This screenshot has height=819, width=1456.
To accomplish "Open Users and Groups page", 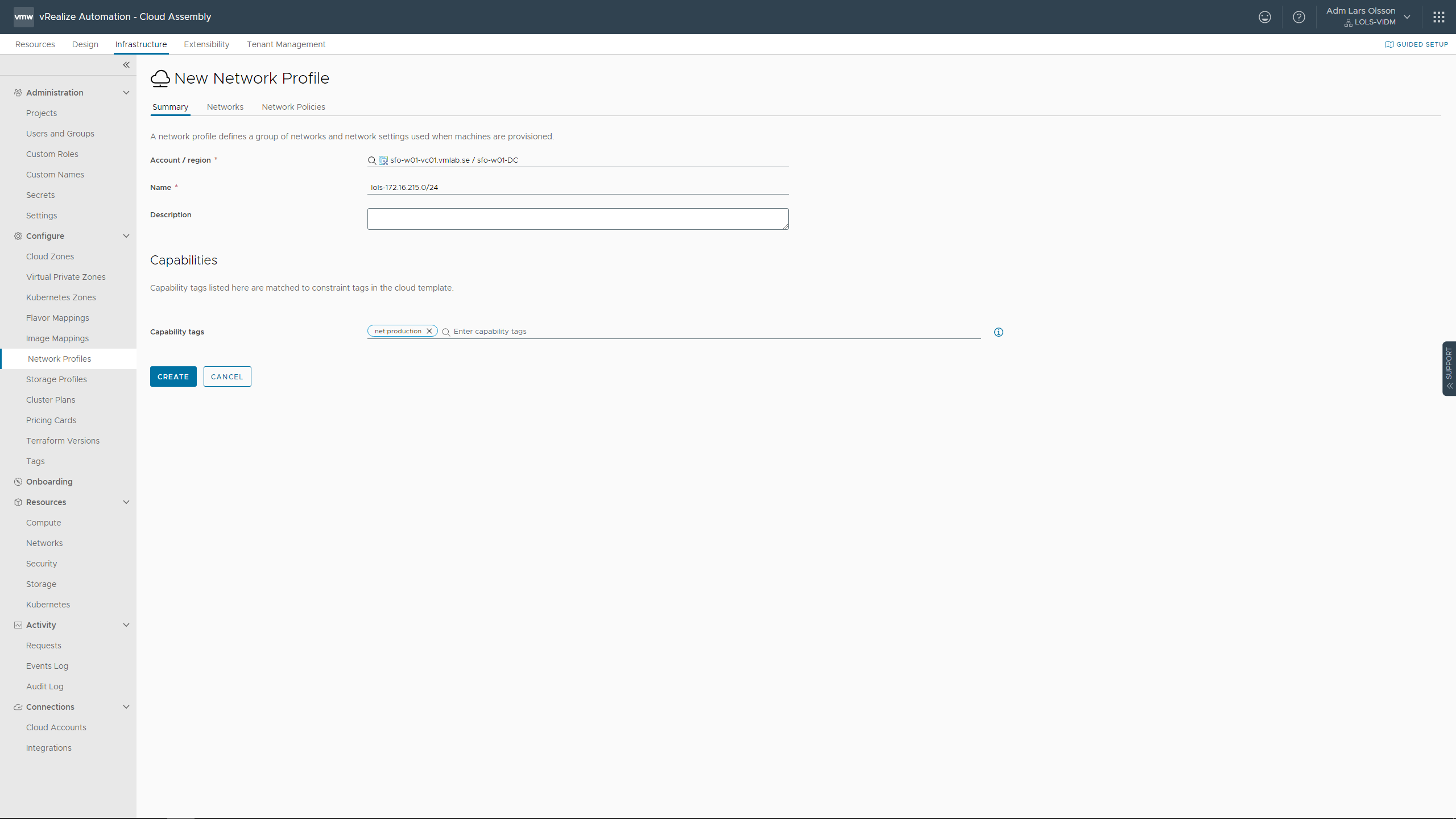I will coord(60,134).
